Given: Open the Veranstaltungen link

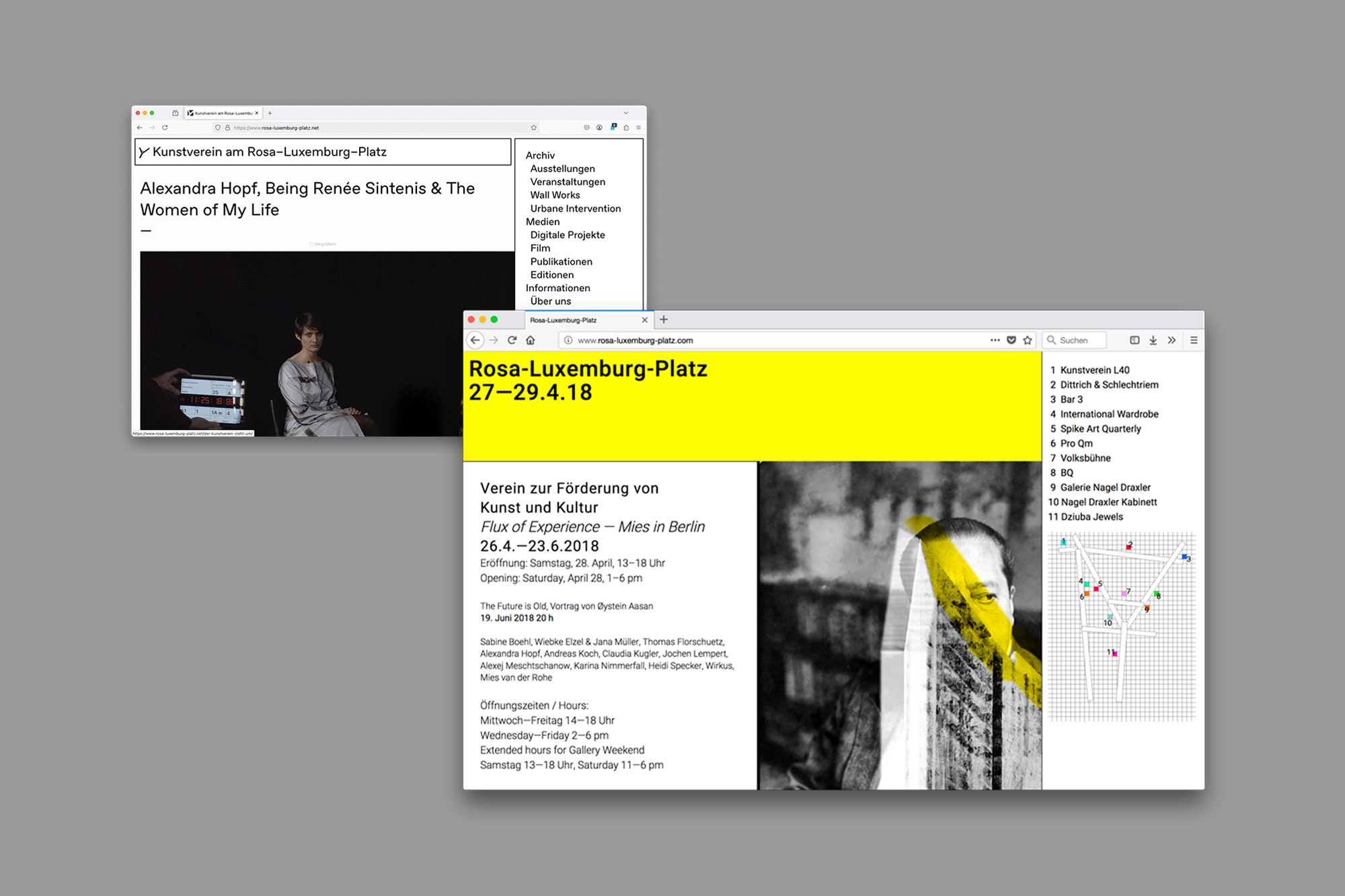Looking at the screenshot, I should coord(568,182).
